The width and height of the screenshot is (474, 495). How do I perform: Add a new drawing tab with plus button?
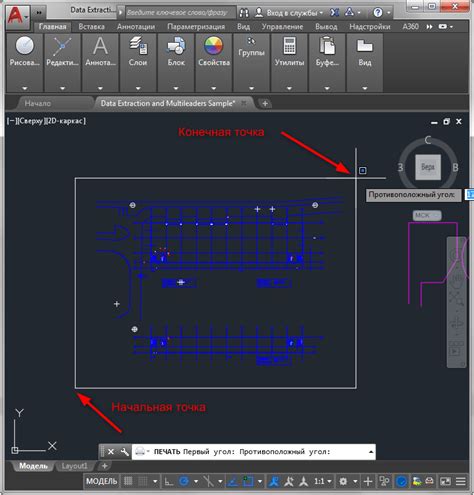(x=265, y=103)
